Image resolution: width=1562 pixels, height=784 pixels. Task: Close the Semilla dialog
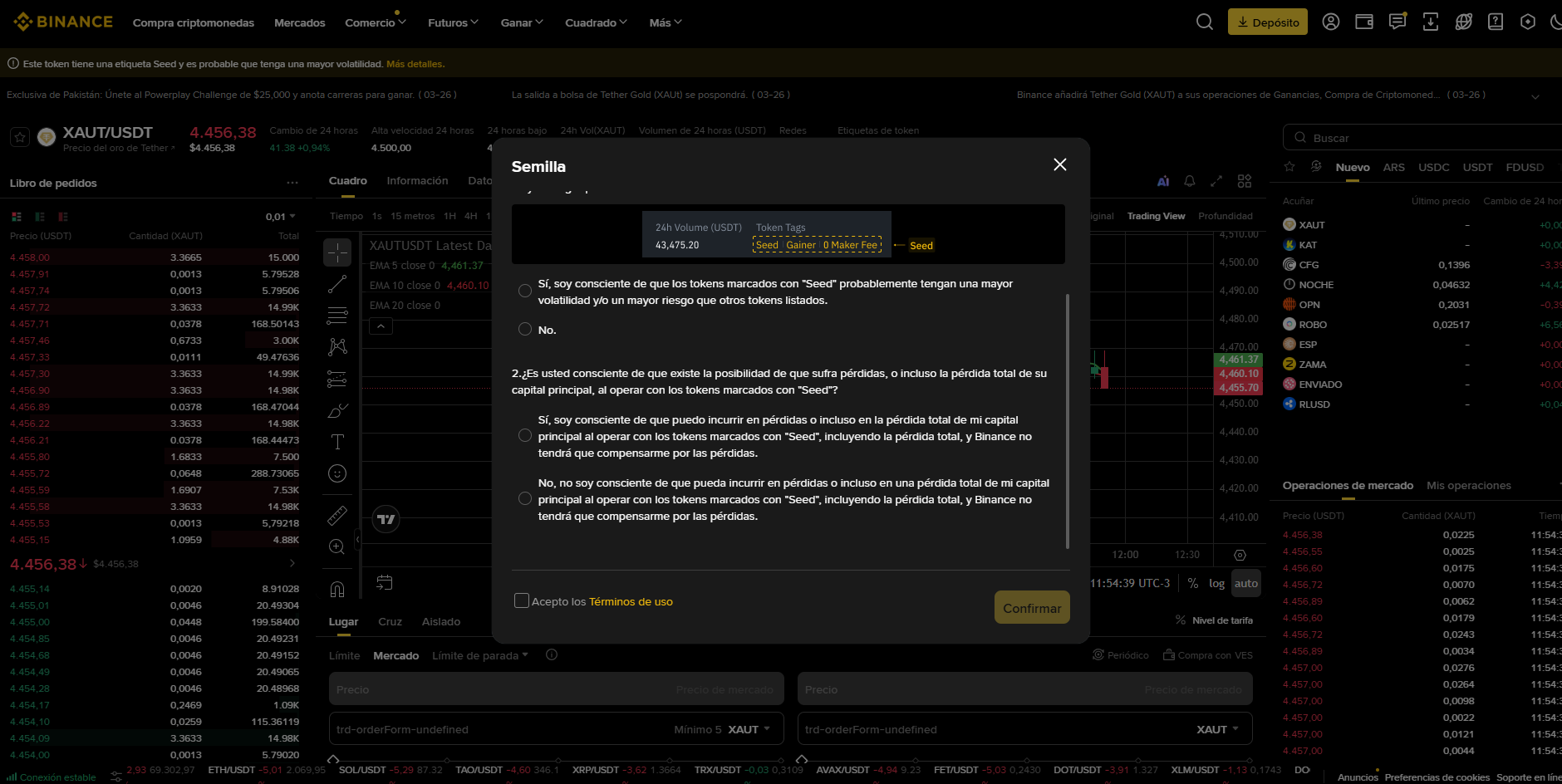tap(1059, 164)
